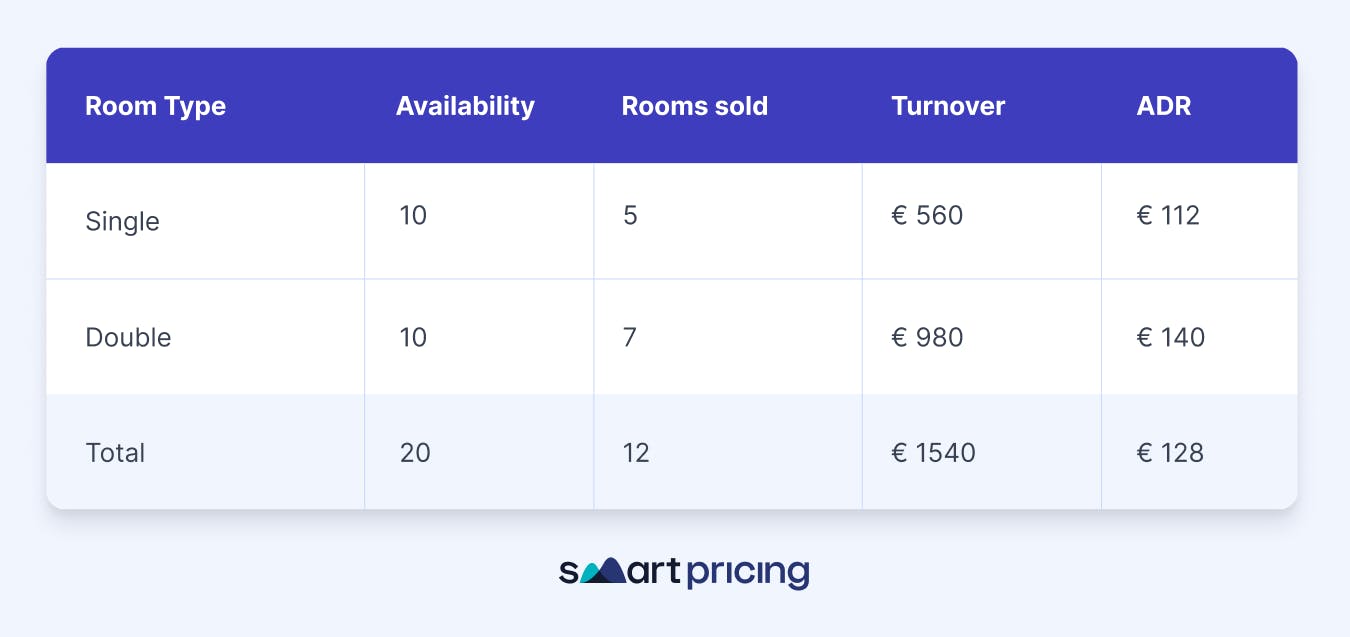Select the Availability column header

[465, 106]
